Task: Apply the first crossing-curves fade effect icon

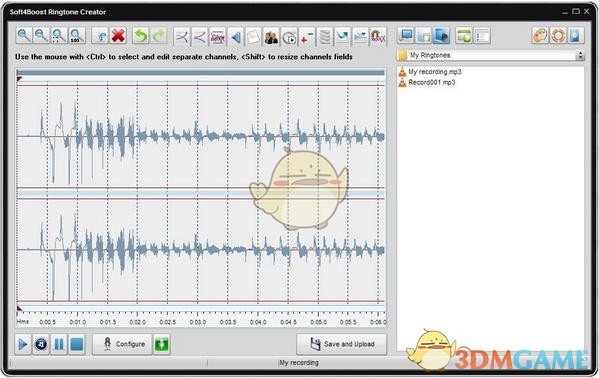Action: click(182, 37)
